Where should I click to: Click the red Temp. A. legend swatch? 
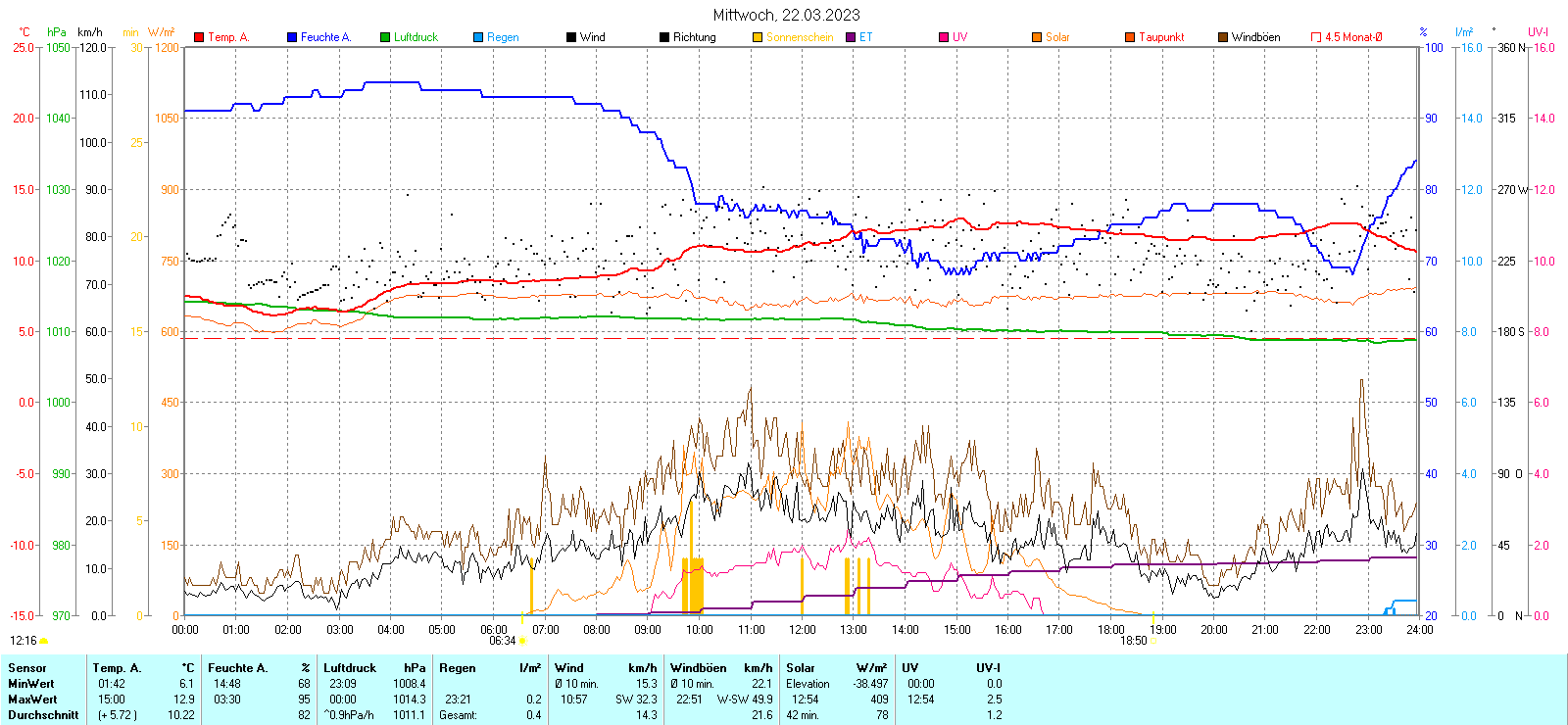click(199, 37)
